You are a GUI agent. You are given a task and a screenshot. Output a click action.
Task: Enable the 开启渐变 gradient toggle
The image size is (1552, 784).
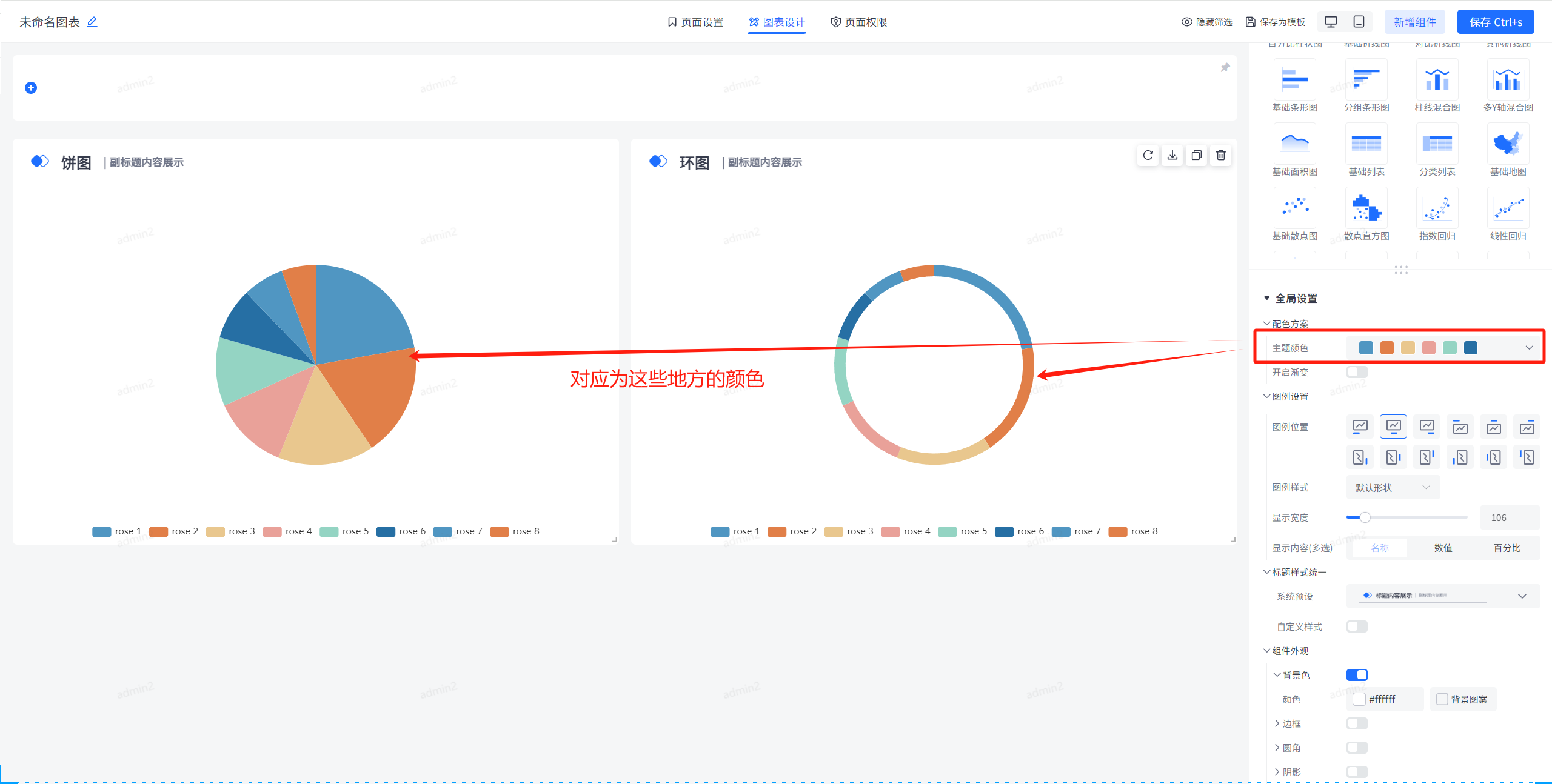(x=1357, y=372)
